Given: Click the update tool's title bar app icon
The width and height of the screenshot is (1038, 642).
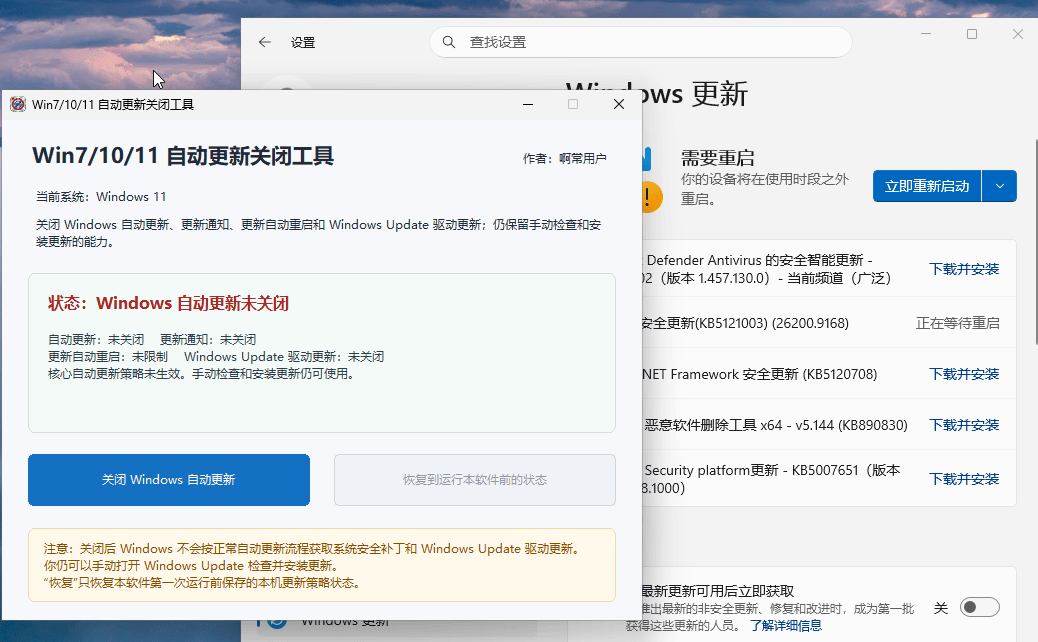Looking at the screenshot, I should 18,105.
